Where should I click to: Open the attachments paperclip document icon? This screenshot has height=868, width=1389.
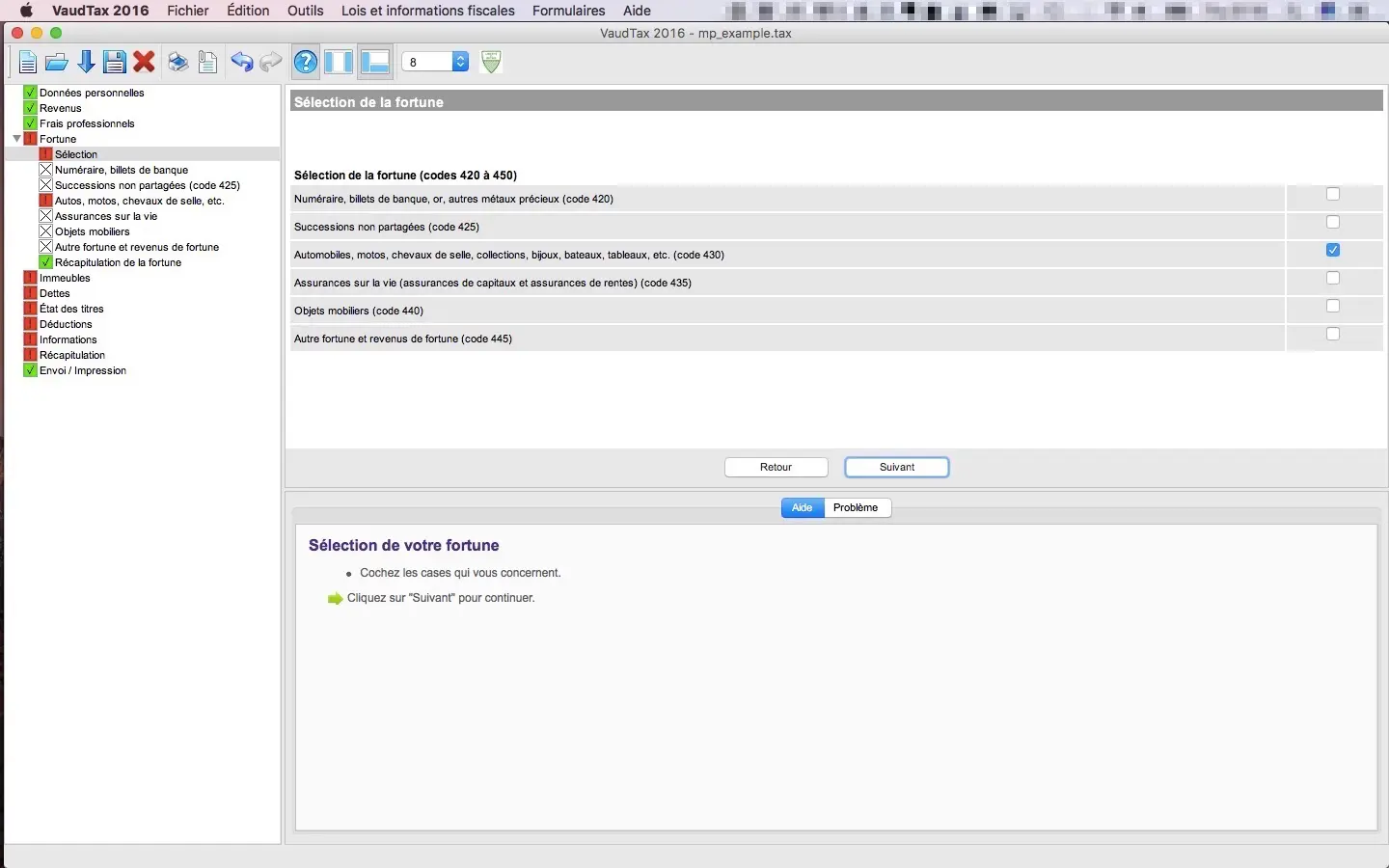pos(207,63)
